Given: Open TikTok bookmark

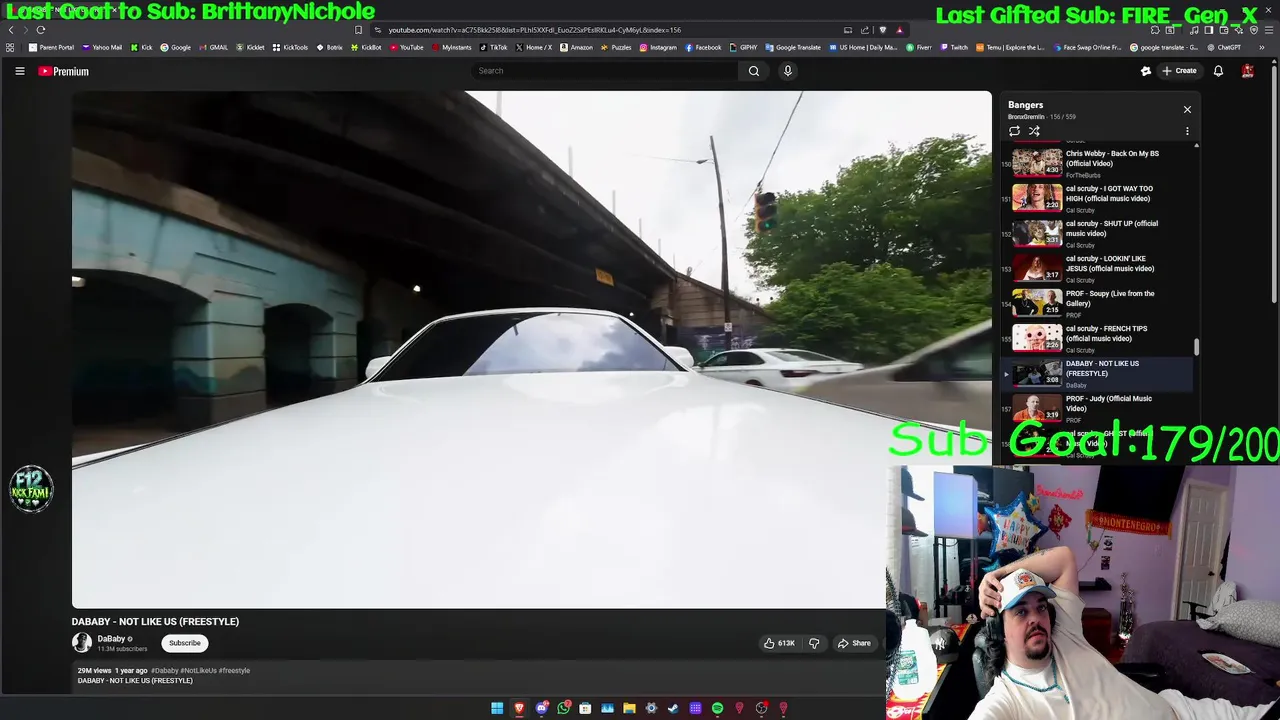Looking at the screenshot, I should pos(494,47).
